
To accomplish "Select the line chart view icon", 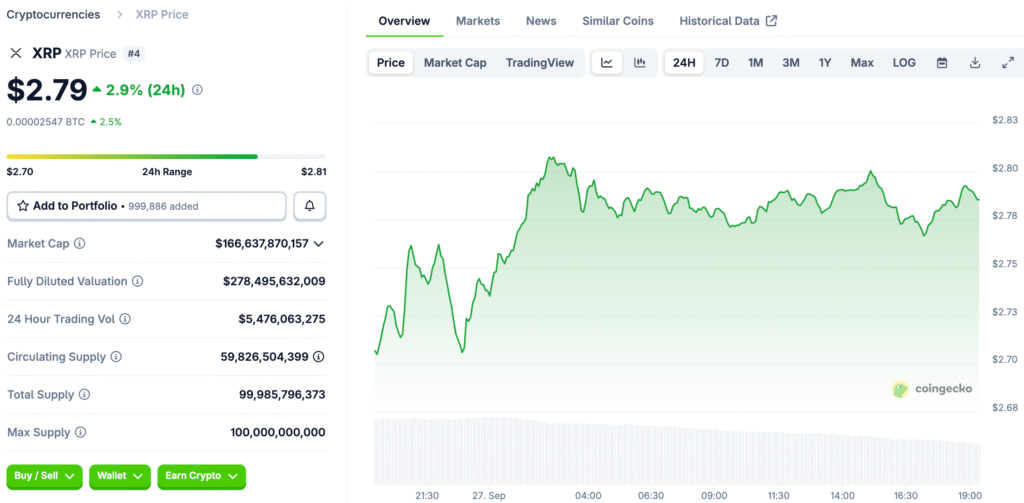I will click(x=607, y=63).
